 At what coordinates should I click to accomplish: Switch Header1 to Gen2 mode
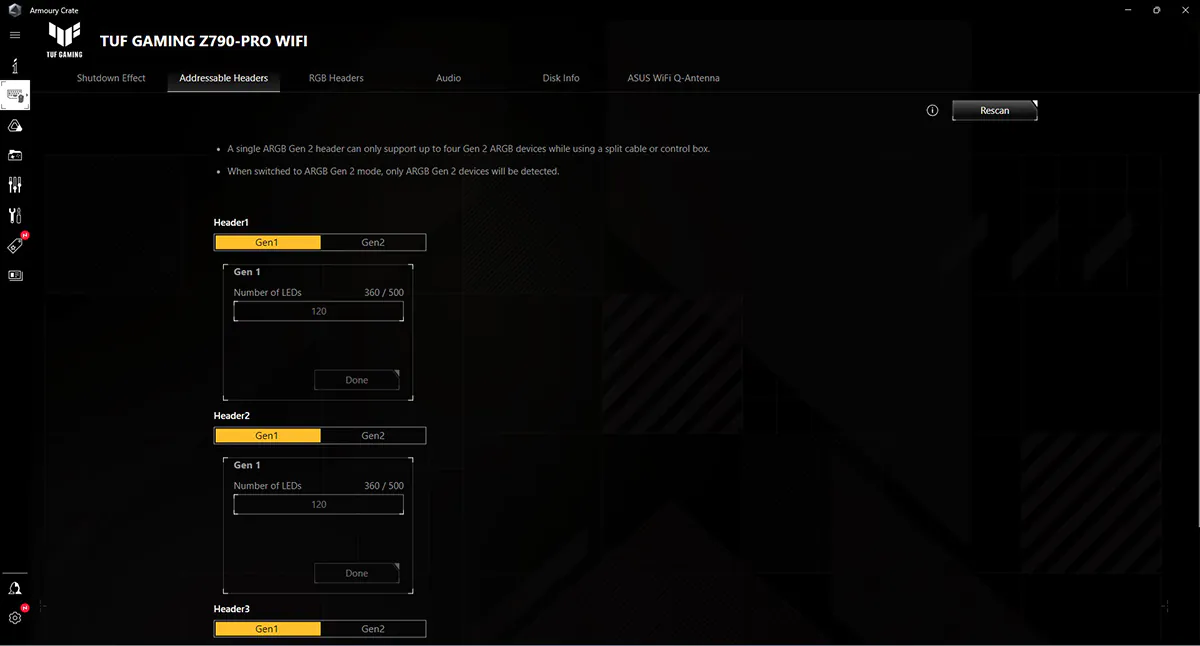pos(373,242)
